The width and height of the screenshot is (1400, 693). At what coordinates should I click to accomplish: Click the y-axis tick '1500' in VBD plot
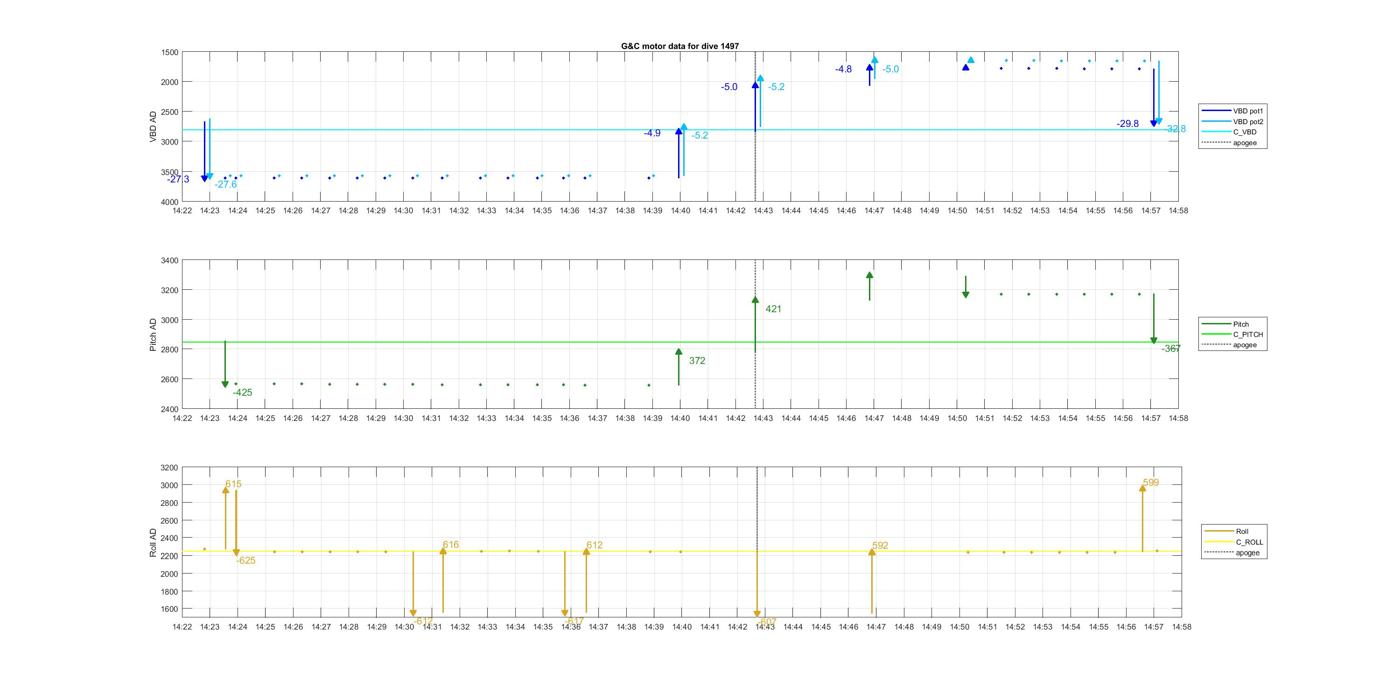169,52
